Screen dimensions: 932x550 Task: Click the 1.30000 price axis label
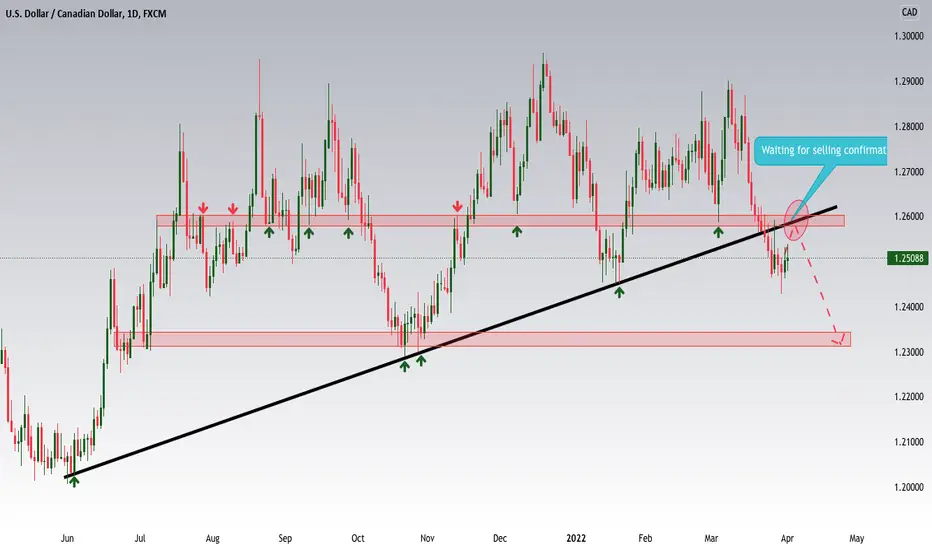908,36
